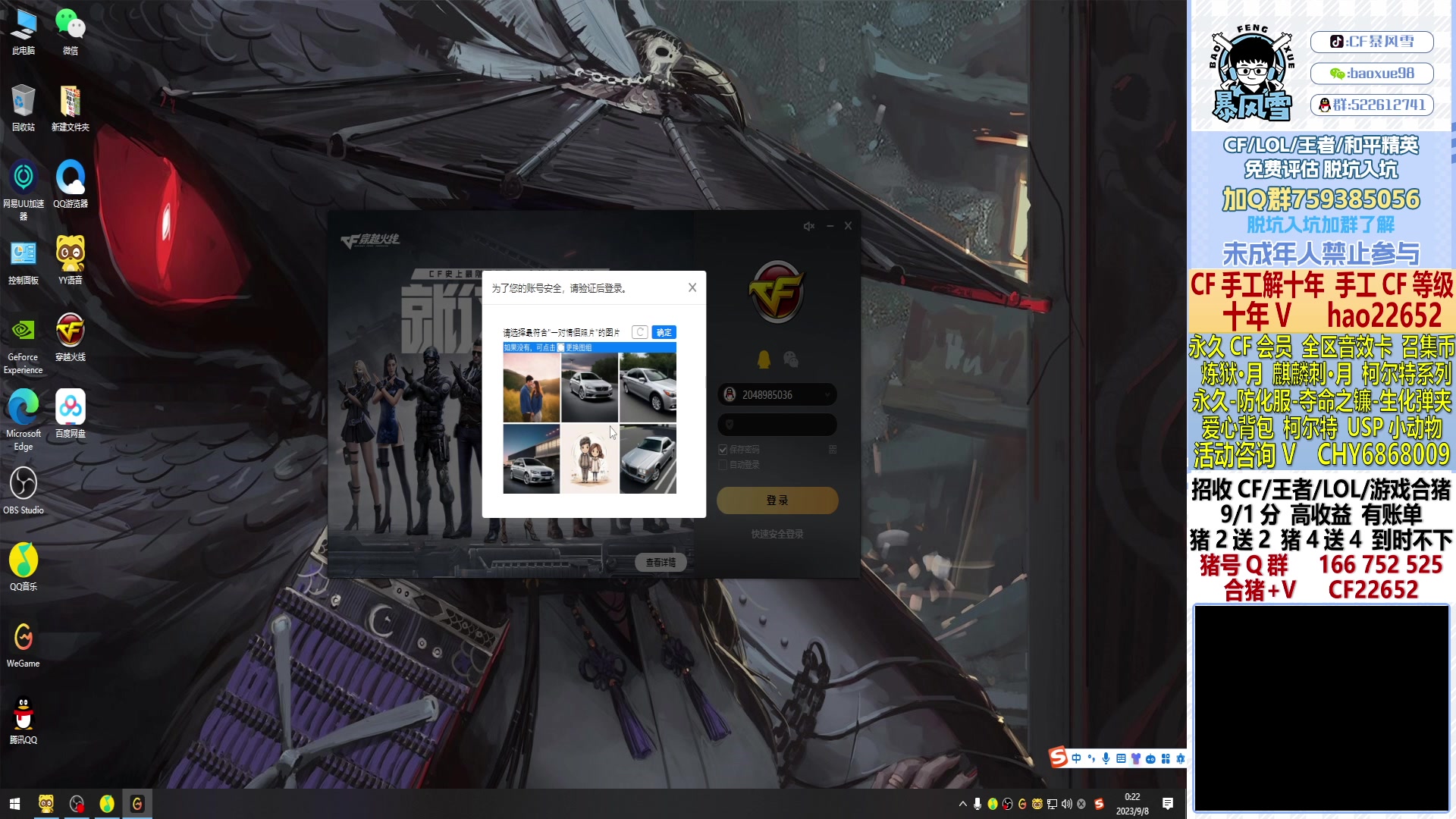Open Sogou skin shirt icon
Image resolution: width=1456 pixels, height=819 pixels.
1135,758
